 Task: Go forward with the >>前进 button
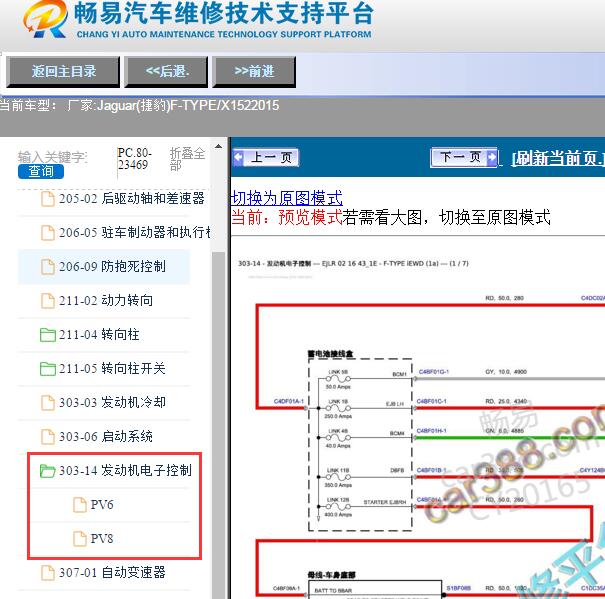click(x=254, y=72)
